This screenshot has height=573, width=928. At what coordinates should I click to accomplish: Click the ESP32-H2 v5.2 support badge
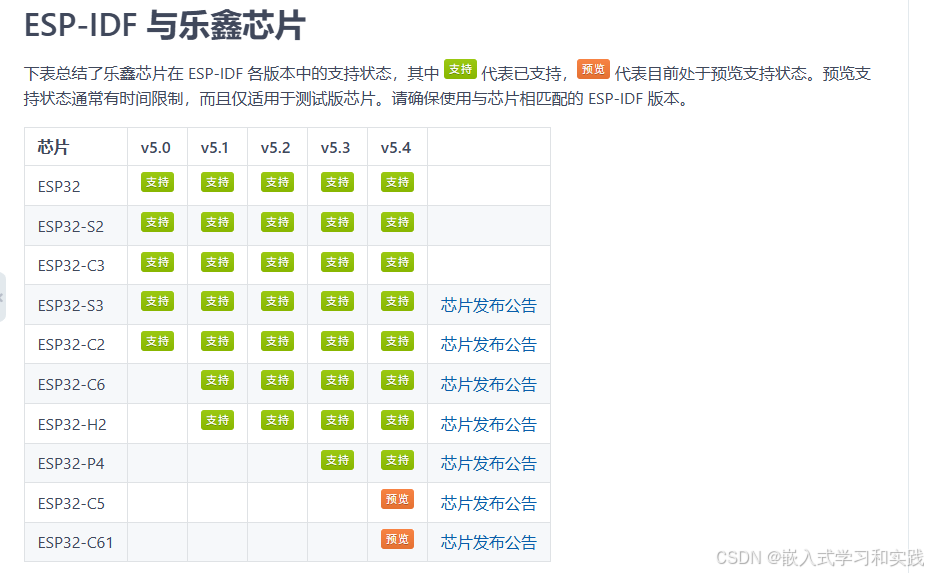click(277, 420)
